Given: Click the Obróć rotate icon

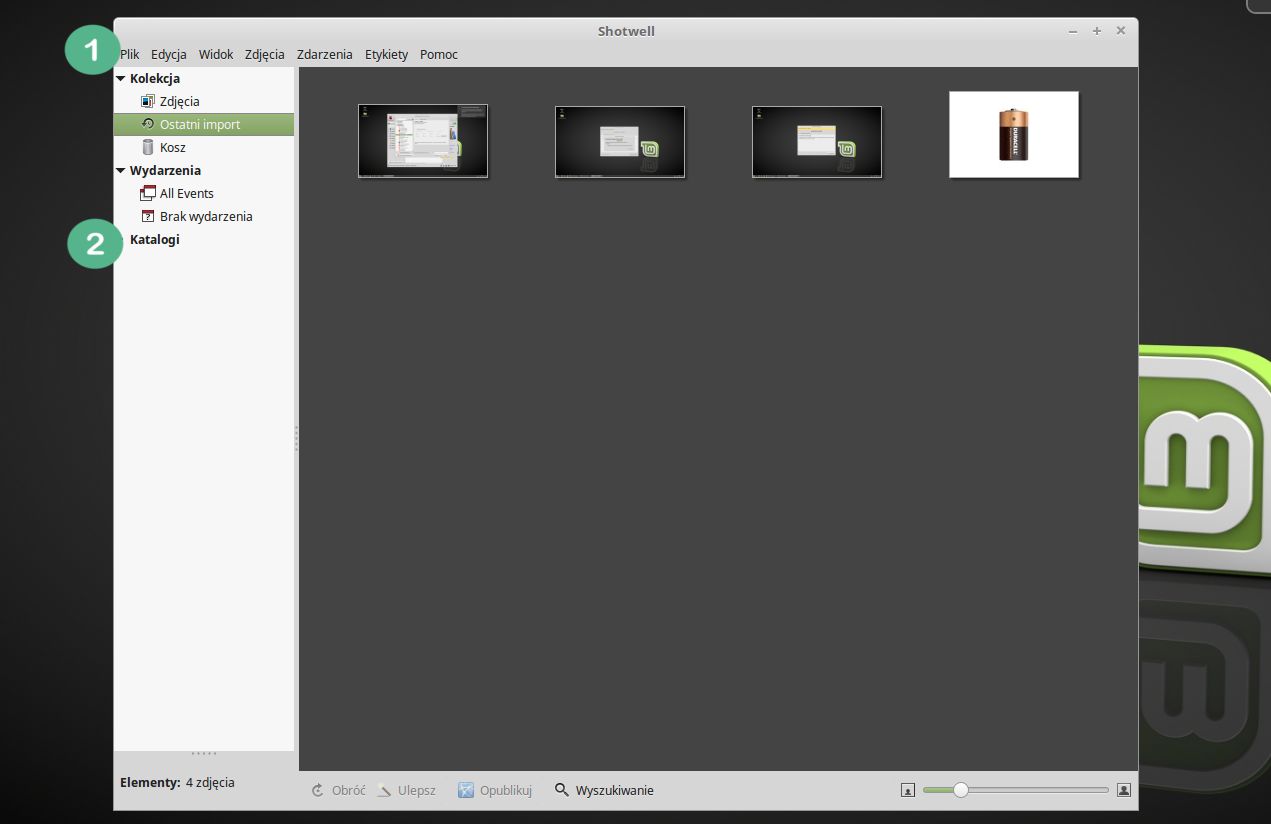Looking at the screenshot, I should 318,790.
